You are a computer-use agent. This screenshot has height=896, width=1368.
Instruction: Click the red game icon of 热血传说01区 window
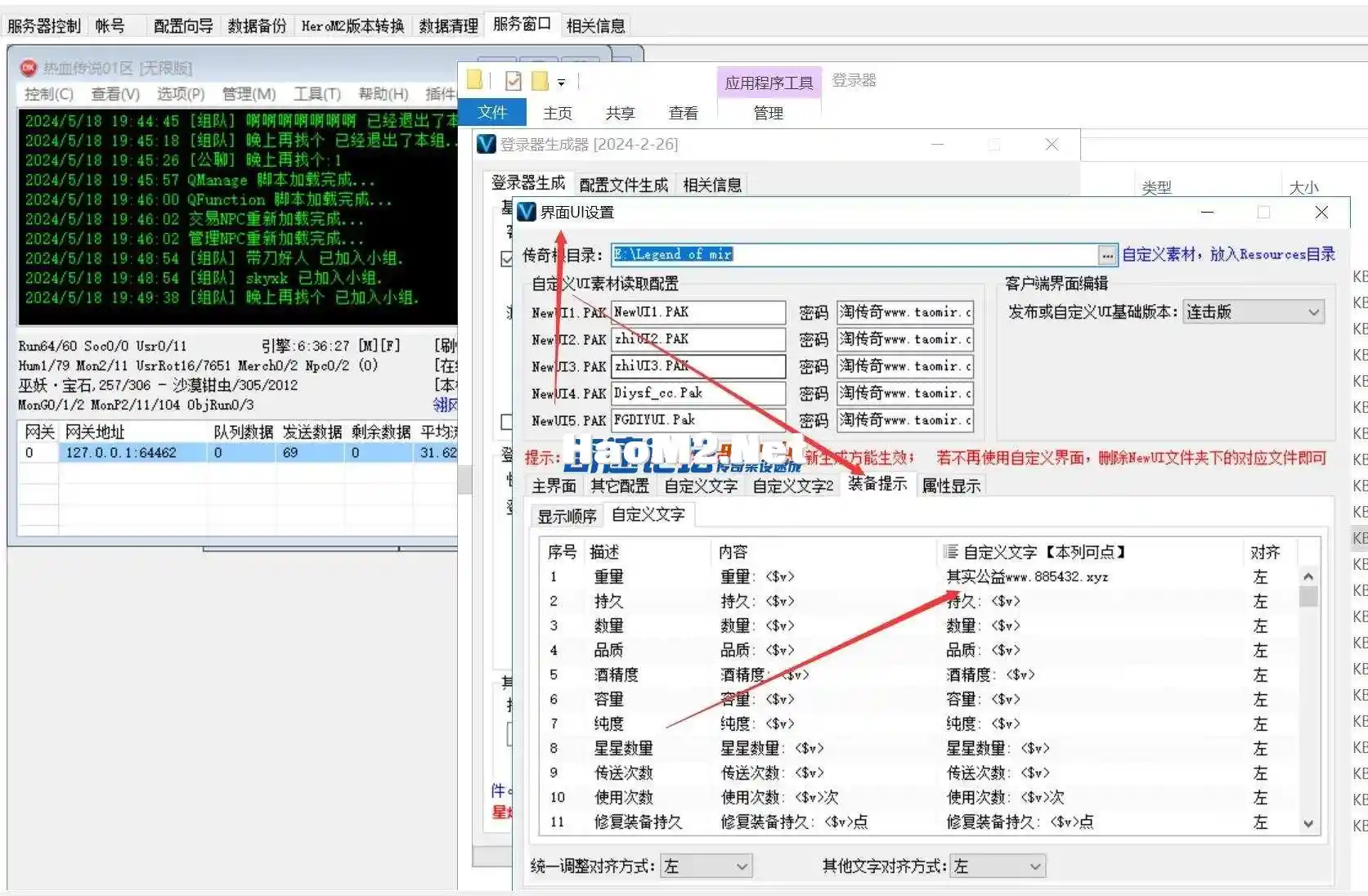point(29,68)
